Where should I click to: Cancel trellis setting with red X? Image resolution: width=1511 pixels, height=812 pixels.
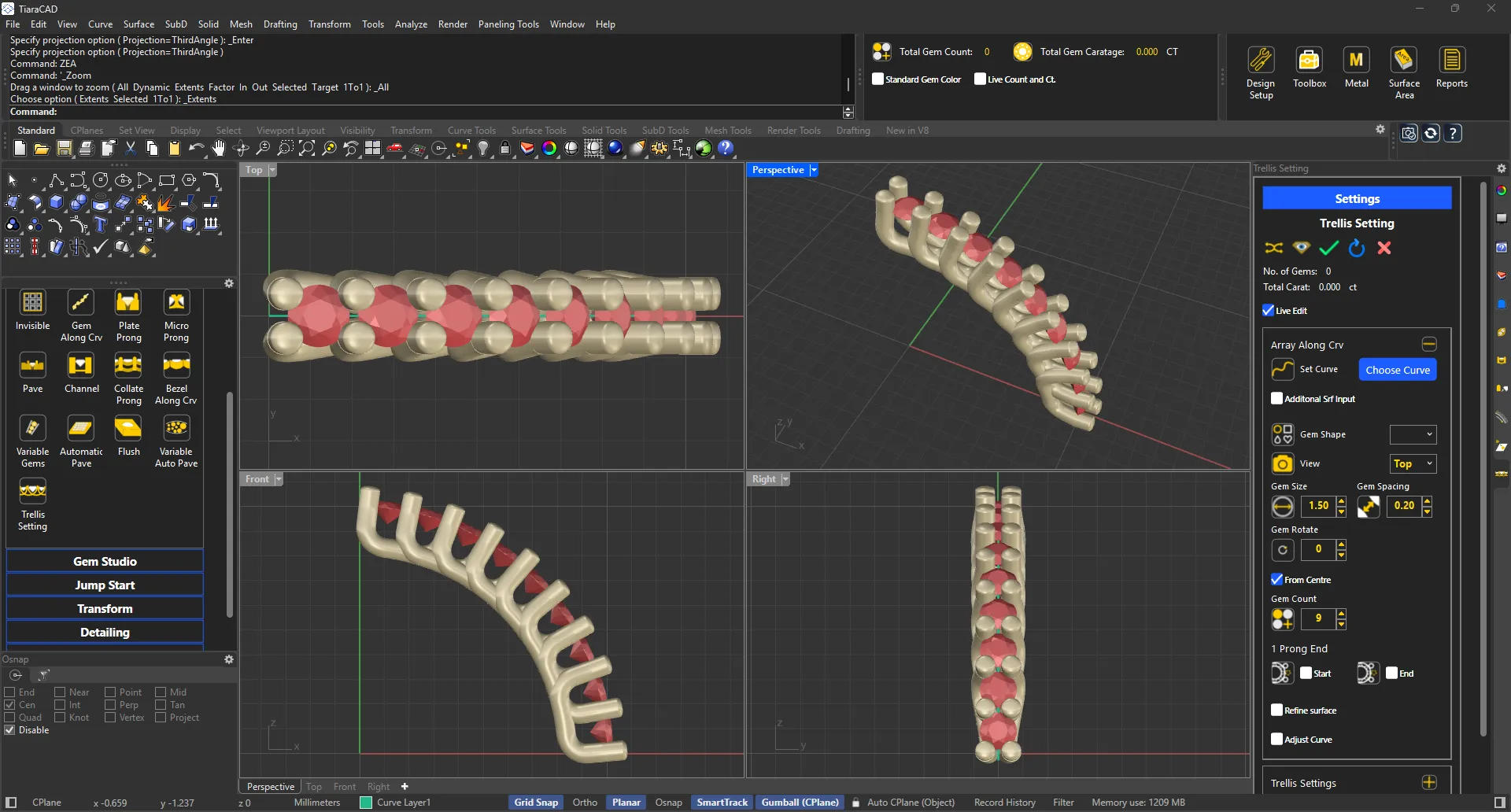pos(1384,249)
